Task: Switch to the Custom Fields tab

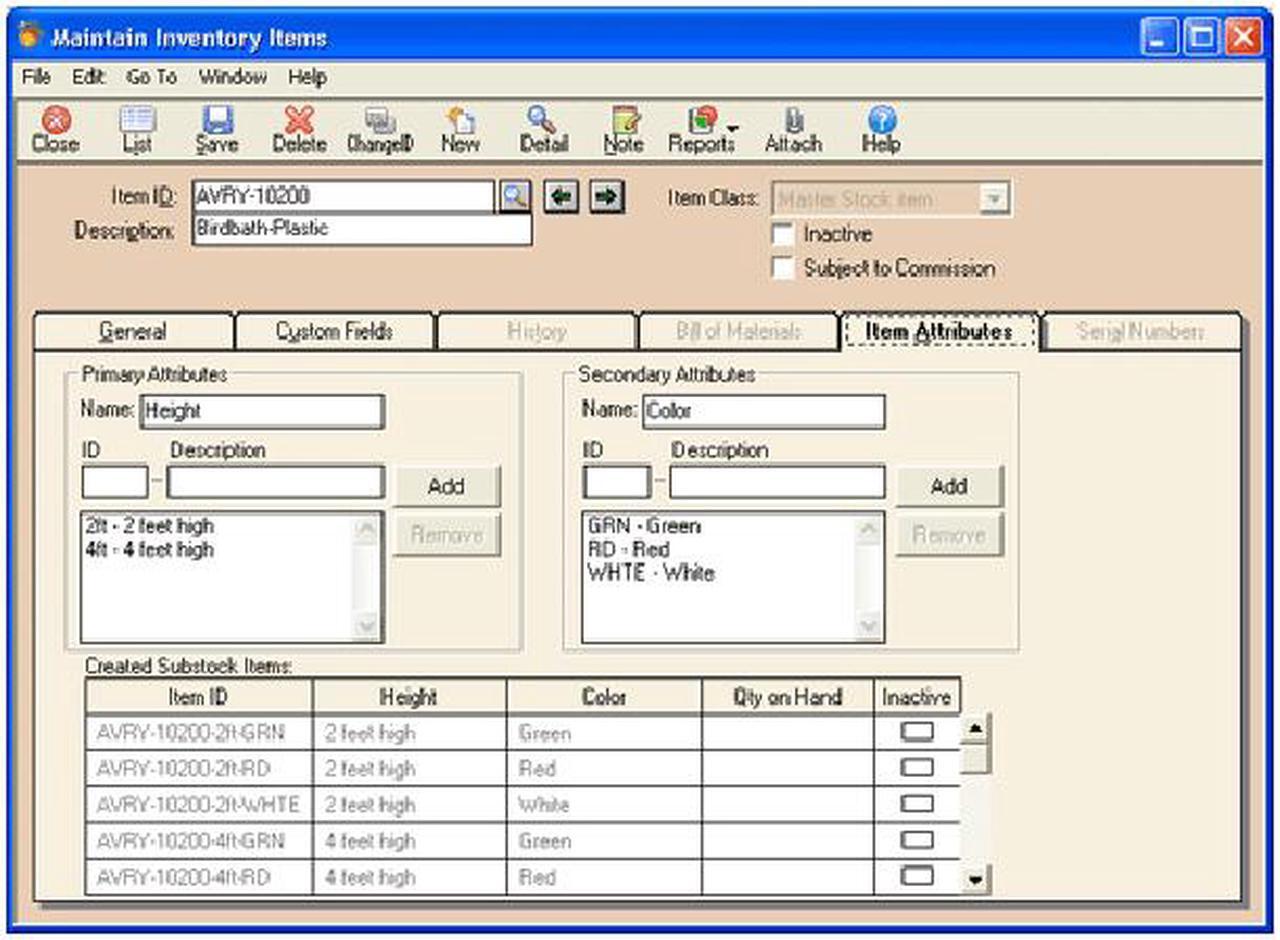Action: tap(334, 332)
